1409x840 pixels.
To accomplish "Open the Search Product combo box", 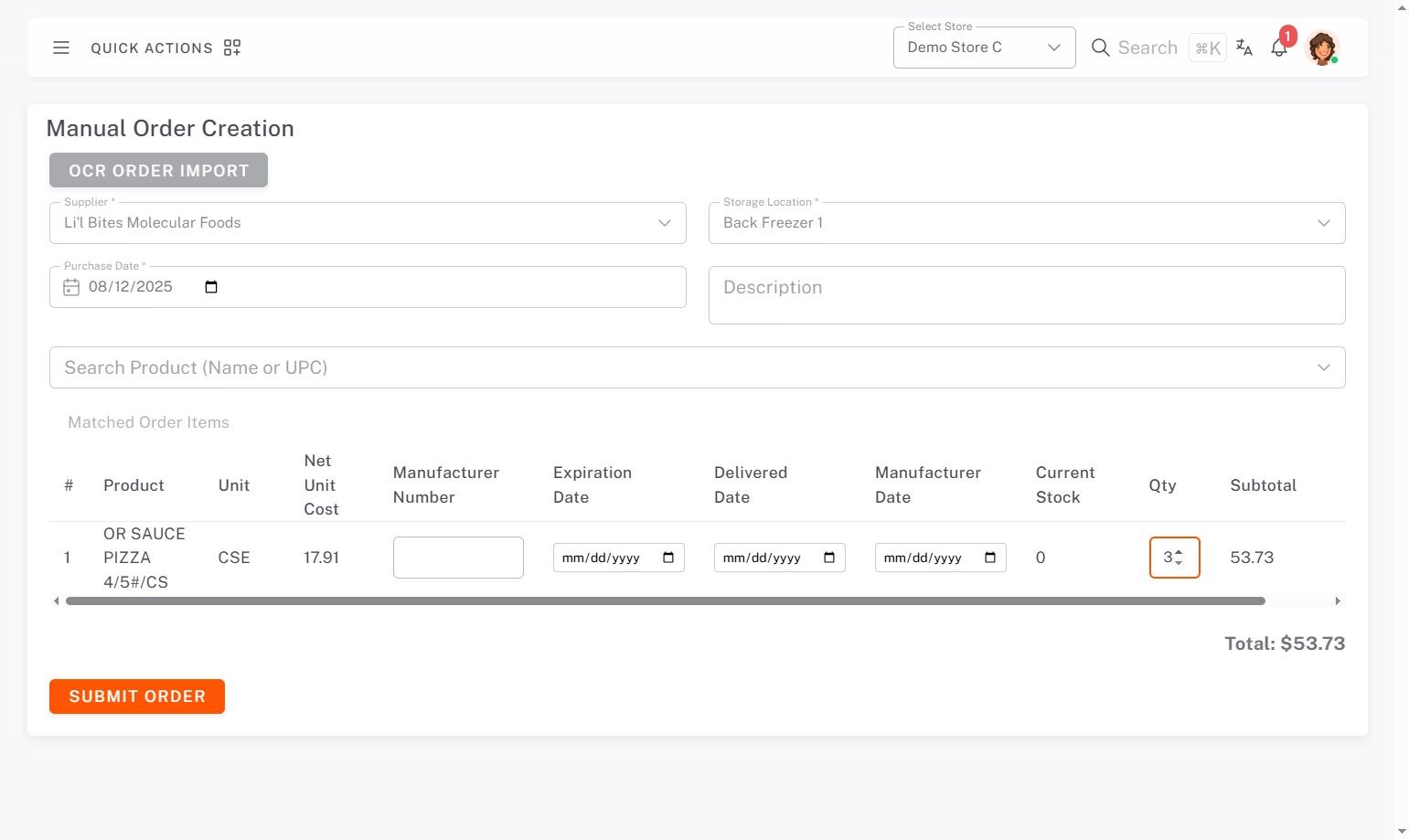I will (697, 367).
